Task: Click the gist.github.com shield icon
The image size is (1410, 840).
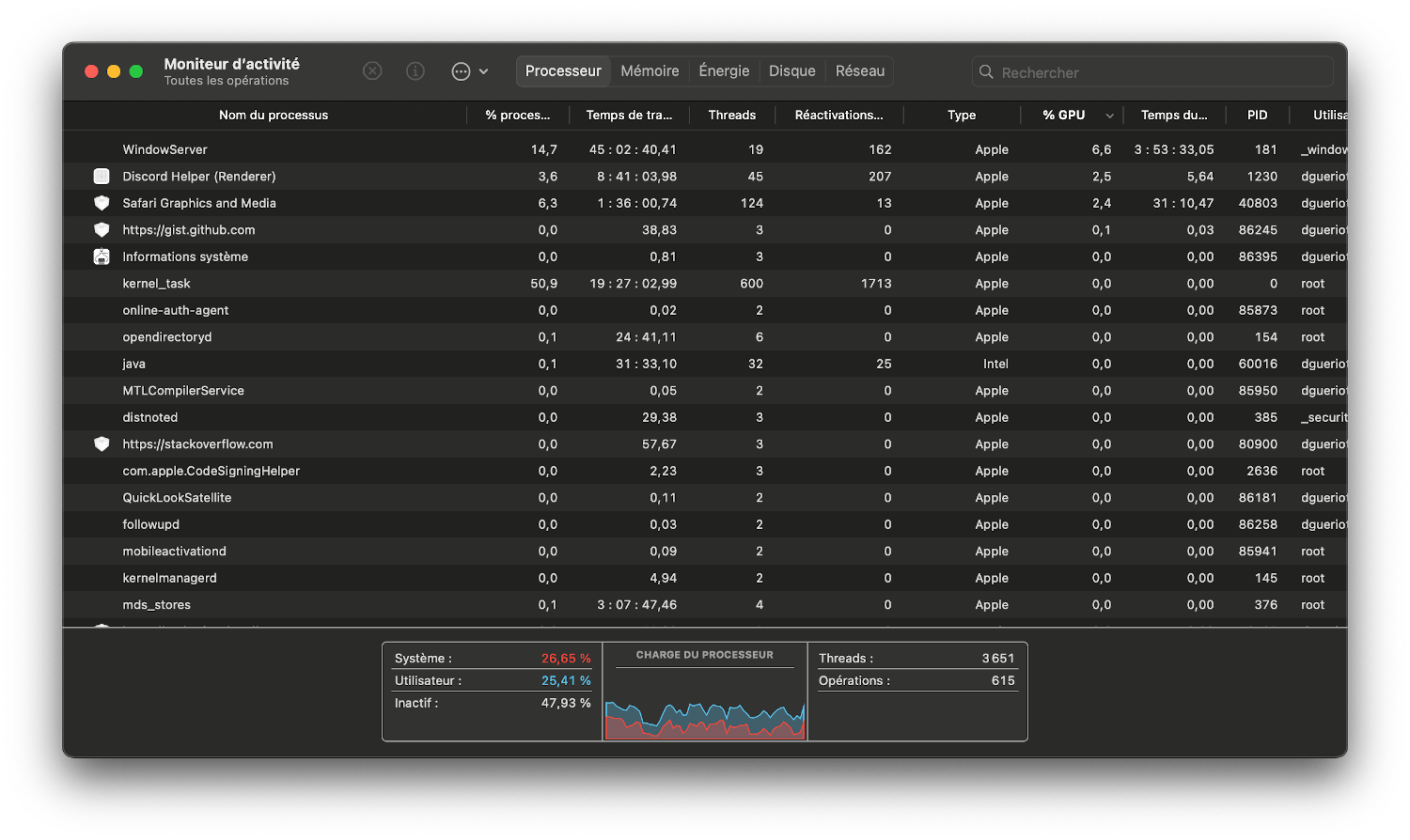Action: click(x=102, y=230)
